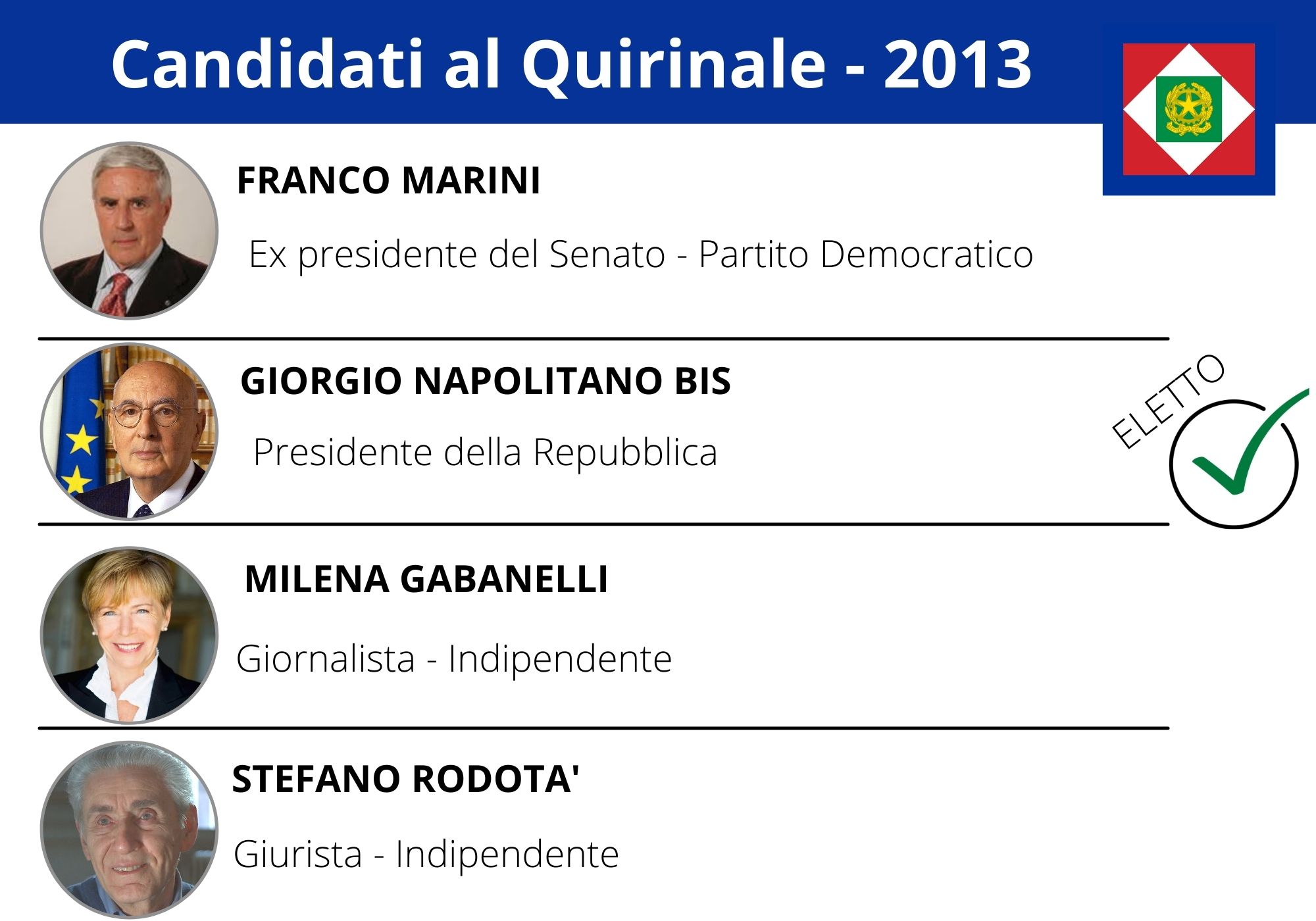1316x921 pixels.
Task: Click the 'Candidati al Quirinale - 2013' title
Action: pos(571,64)
